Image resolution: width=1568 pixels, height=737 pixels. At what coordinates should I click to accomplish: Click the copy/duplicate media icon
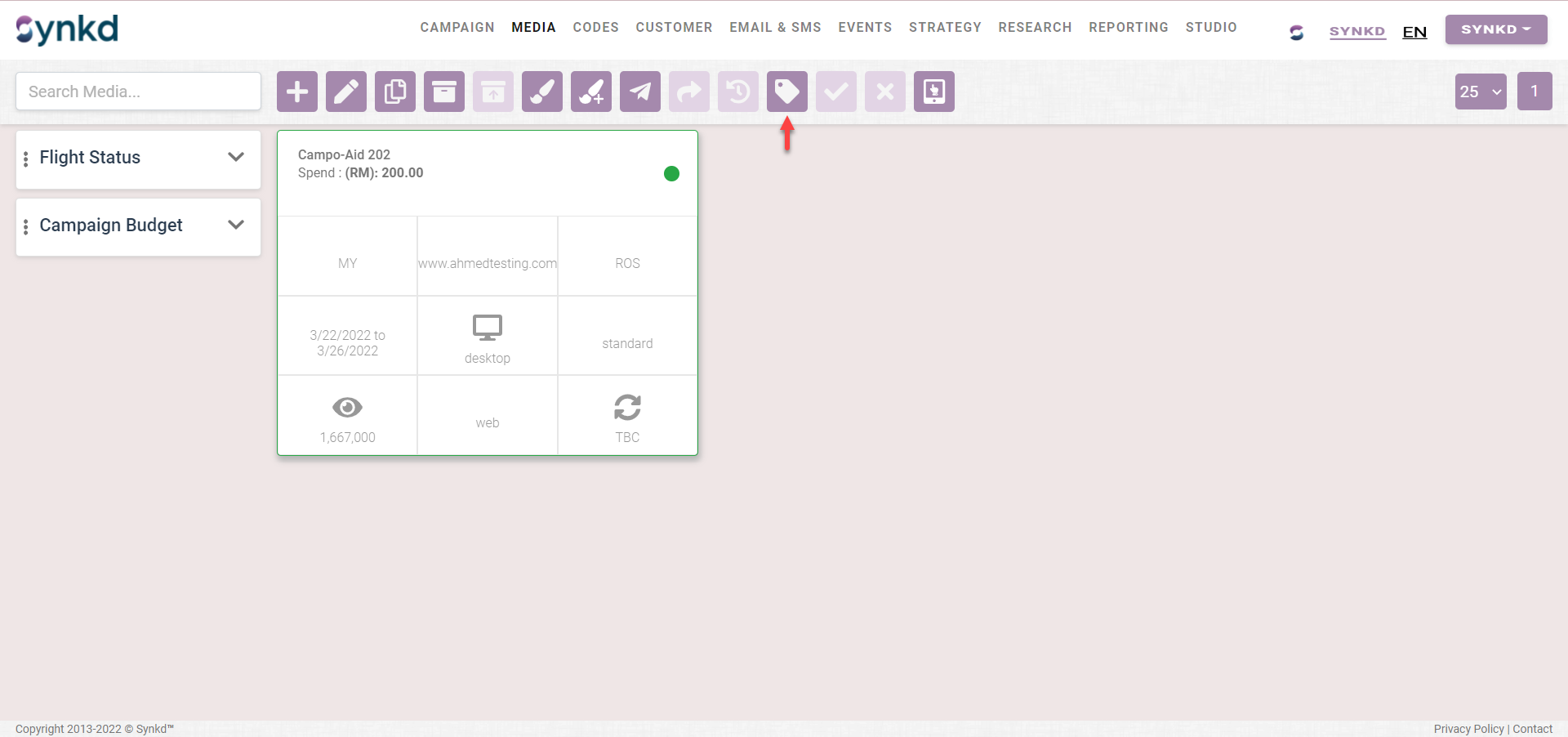point(395,92)
